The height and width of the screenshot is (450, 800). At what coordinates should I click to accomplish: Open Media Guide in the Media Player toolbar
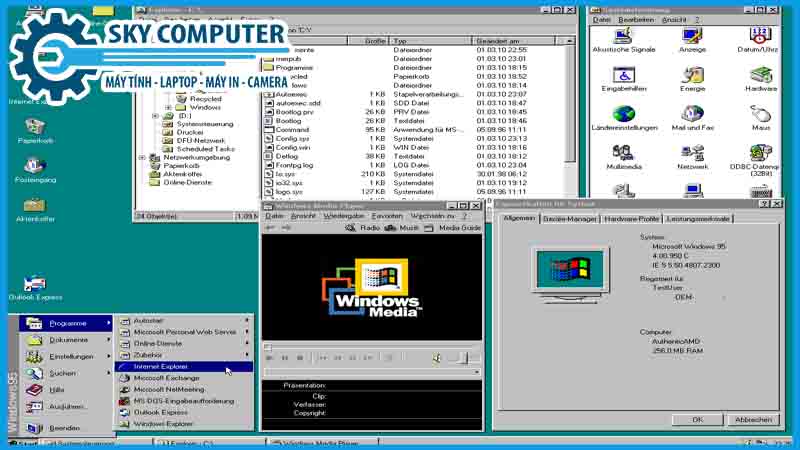[x=453, y=228]
